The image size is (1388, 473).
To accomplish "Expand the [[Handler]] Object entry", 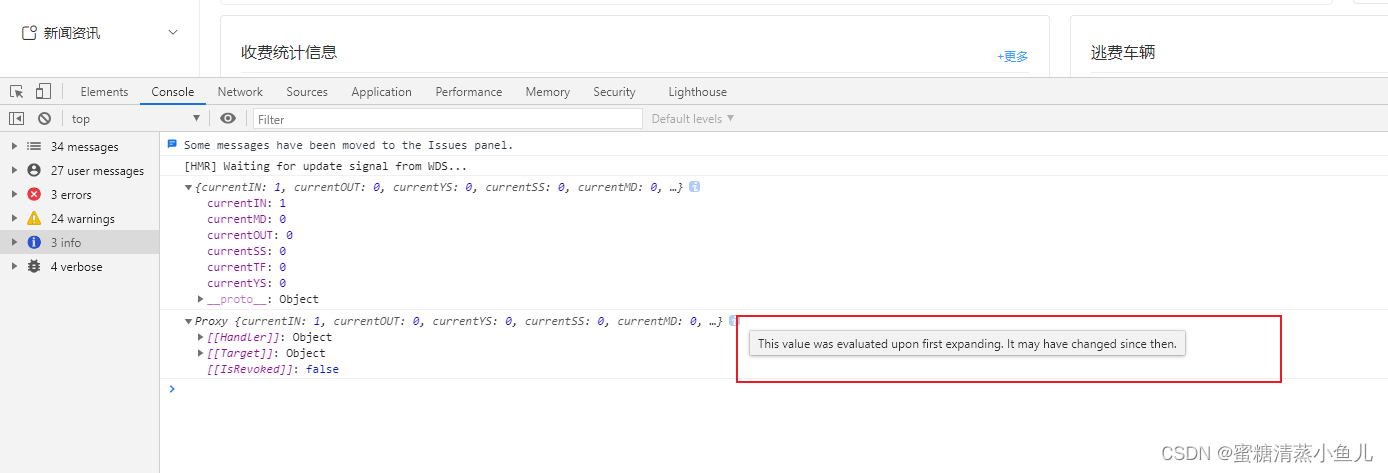I will [201, 337].
